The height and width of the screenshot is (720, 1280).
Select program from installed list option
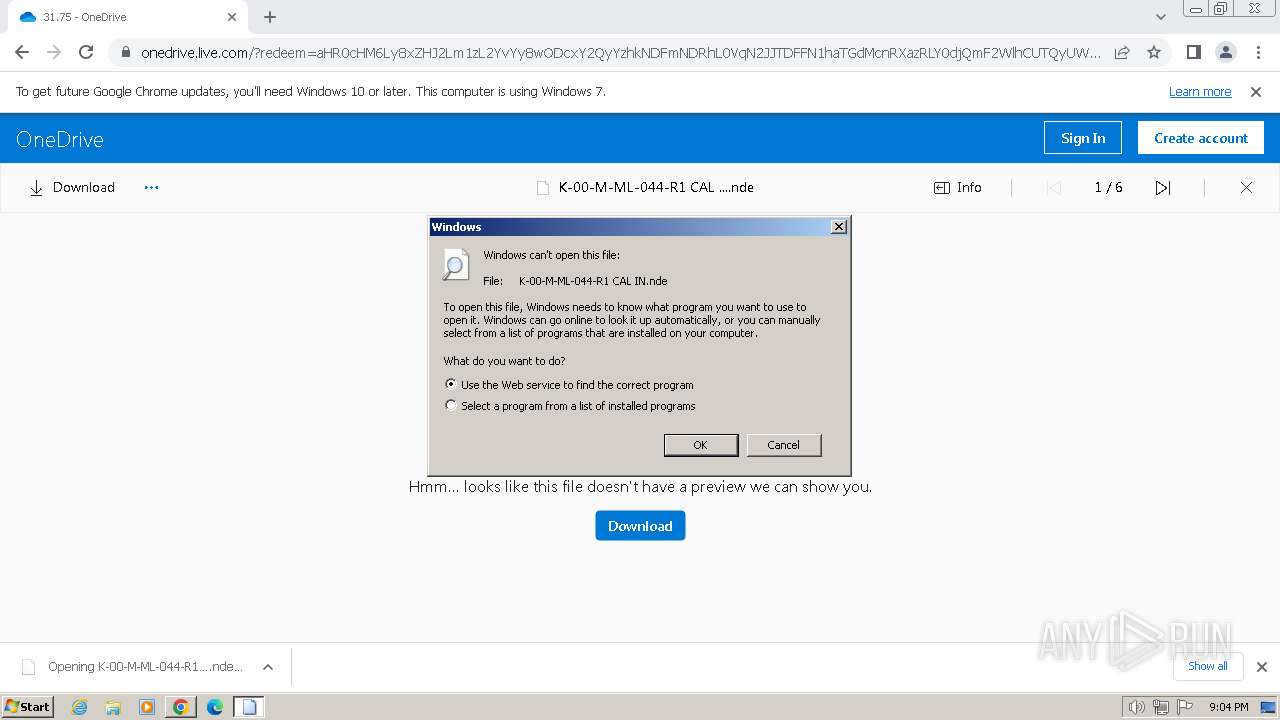(570, 406)
